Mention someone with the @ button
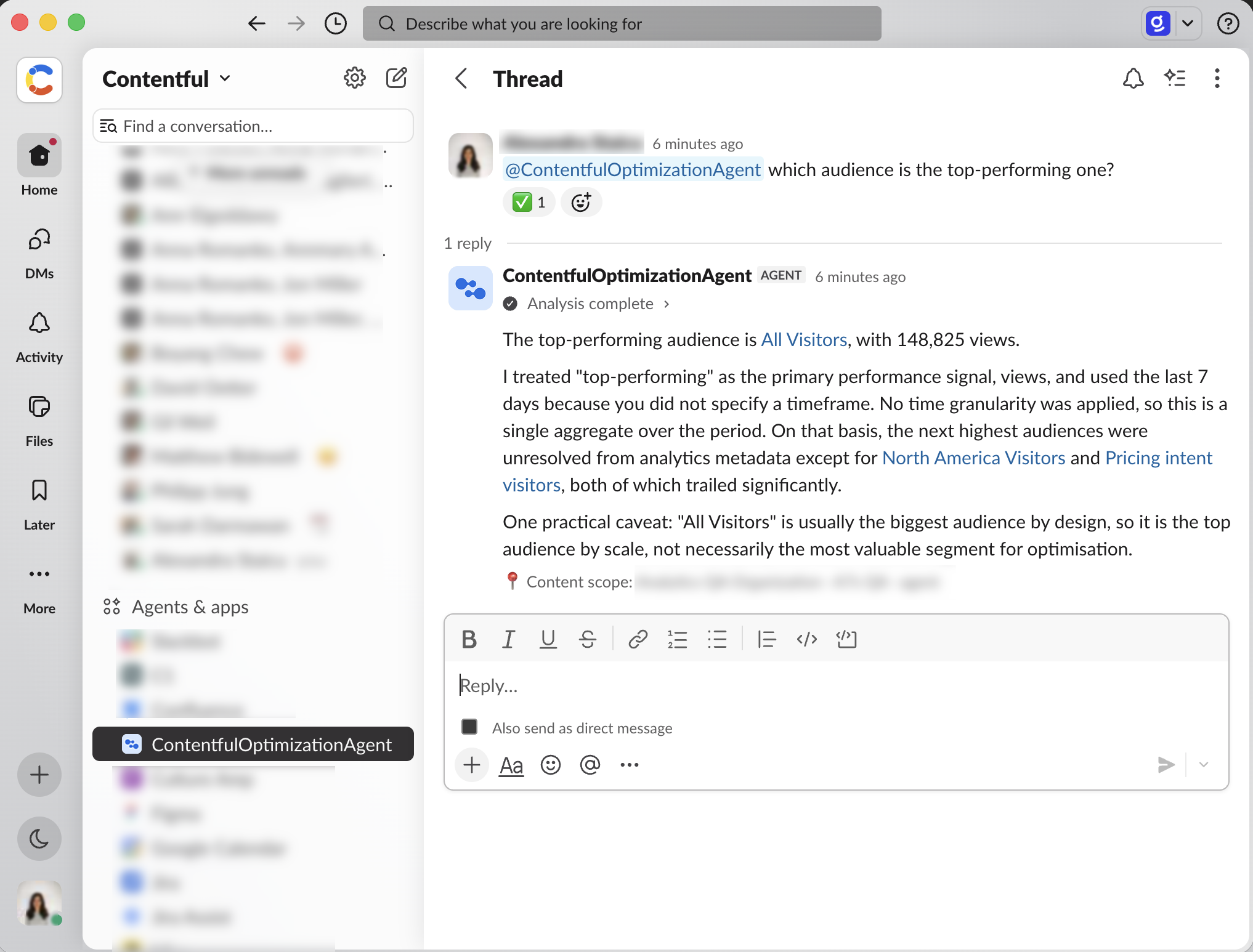The height and width of the screenshot is (952, 1253). [590, 765]
